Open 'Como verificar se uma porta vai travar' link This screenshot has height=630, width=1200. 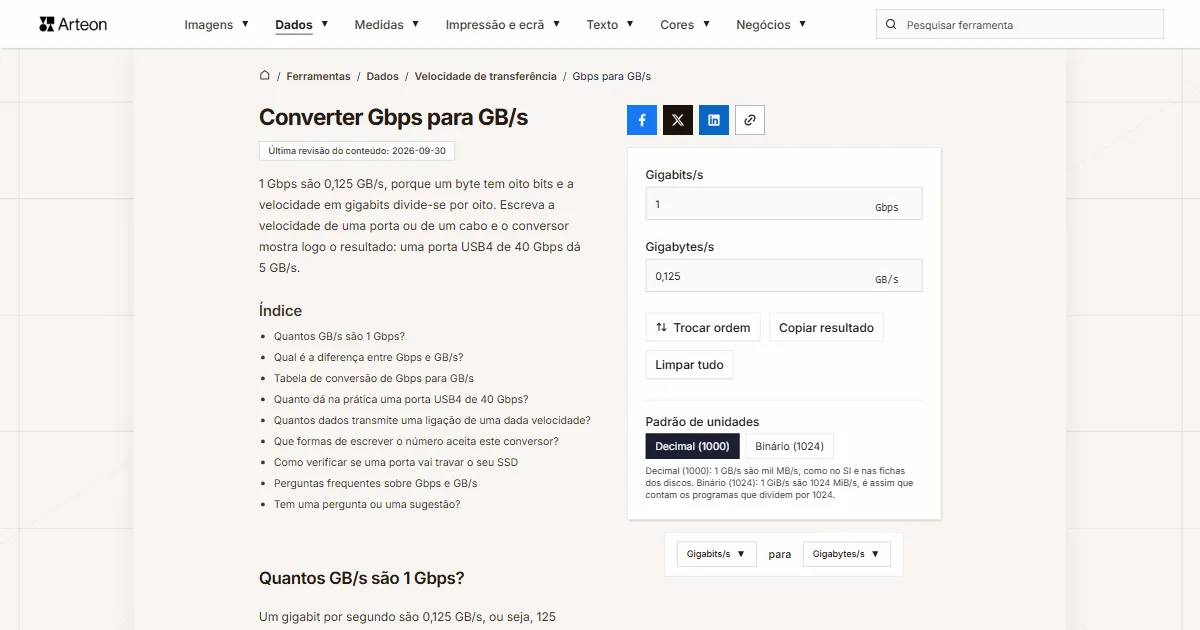point(396,463)
